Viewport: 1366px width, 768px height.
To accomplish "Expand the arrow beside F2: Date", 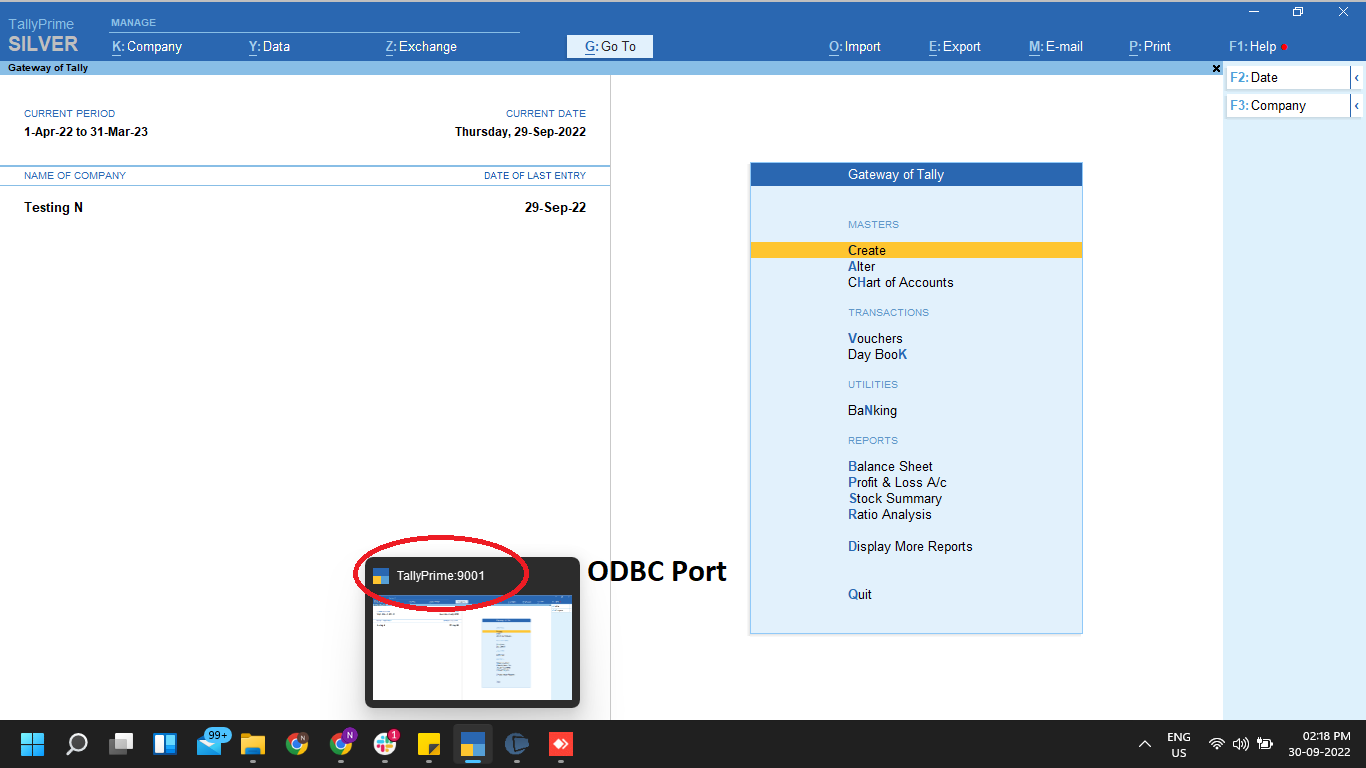I will (x=1357, y=77).
